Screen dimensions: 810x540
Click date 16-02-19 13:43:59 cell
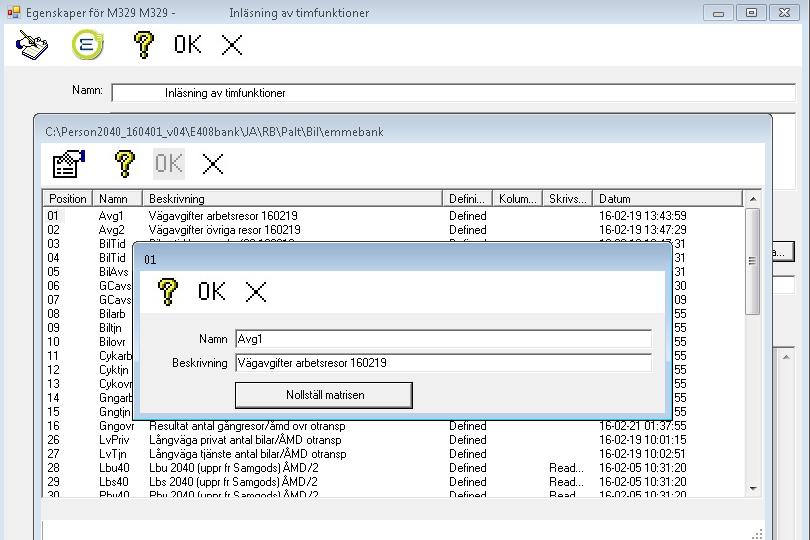tap(643, 216)
